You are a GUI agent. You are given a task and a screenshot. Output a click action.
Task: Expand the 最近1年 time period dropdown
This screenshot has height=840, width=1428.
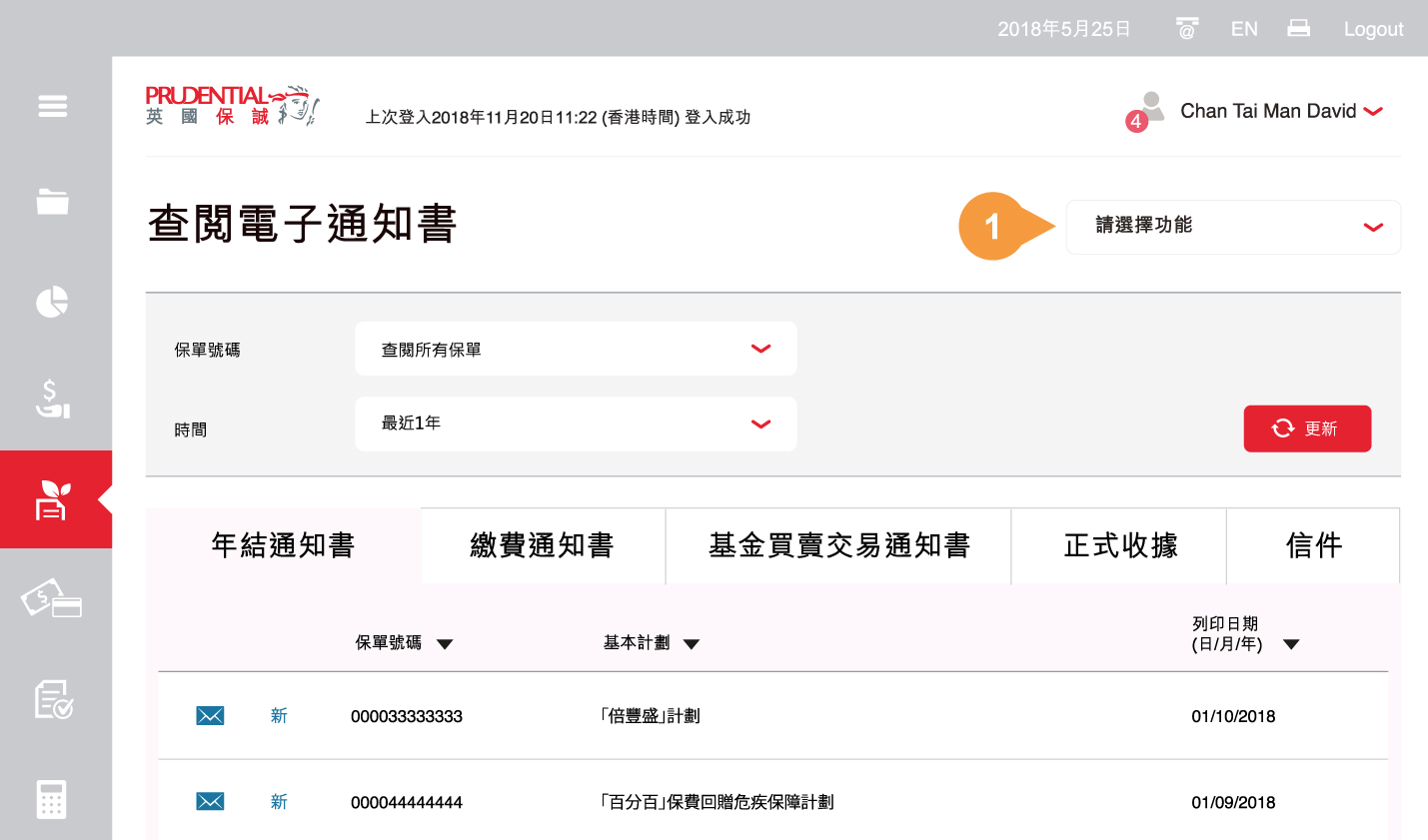(576, 423)
